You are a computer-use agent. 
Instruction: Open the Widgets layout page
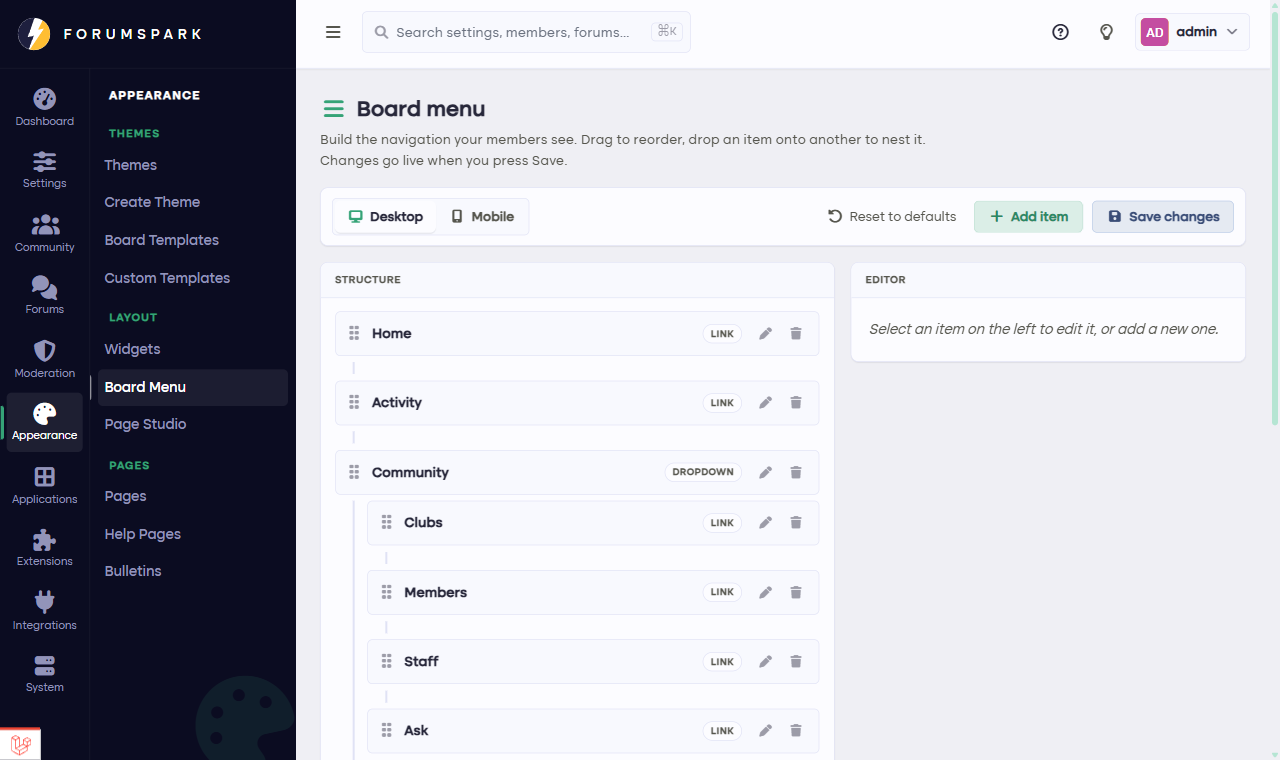coord(132,349)
